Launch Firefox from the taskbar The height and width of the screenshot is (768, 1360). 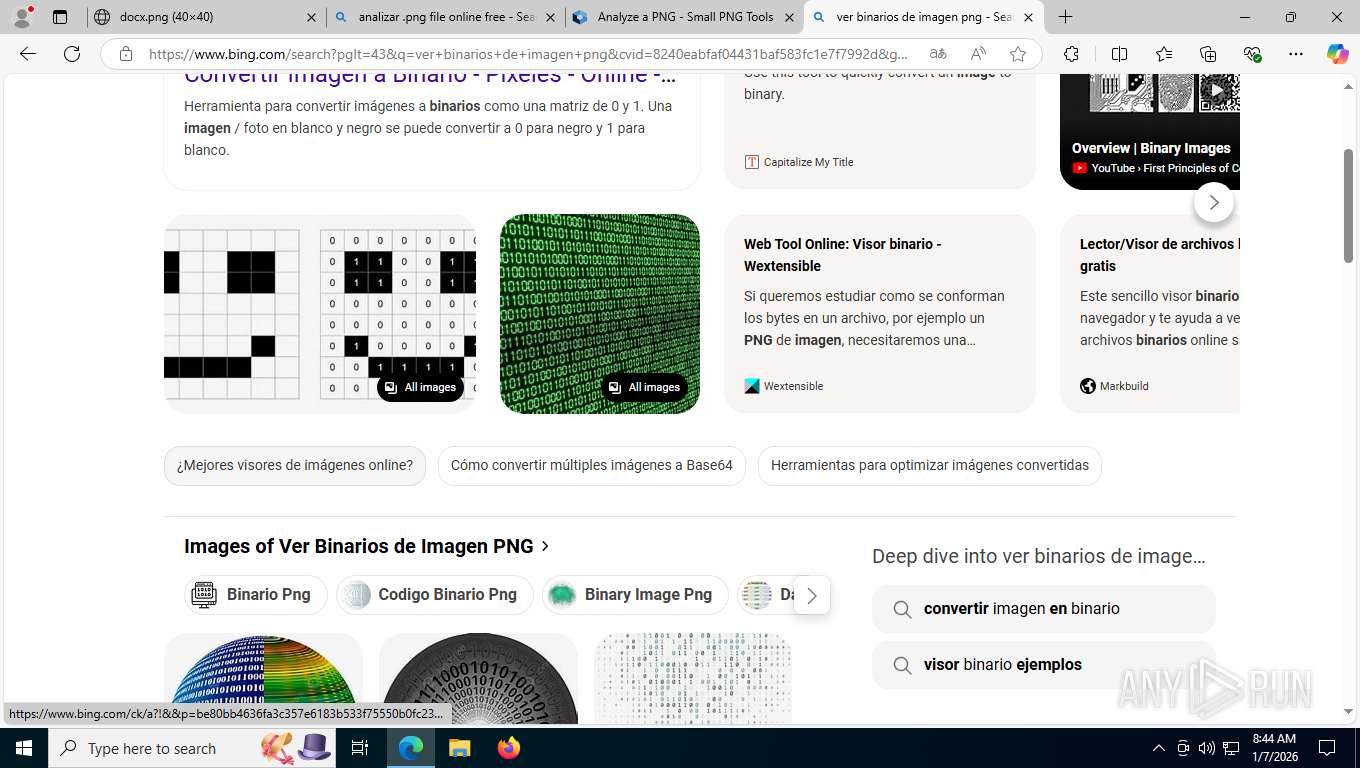coord(509,748)
